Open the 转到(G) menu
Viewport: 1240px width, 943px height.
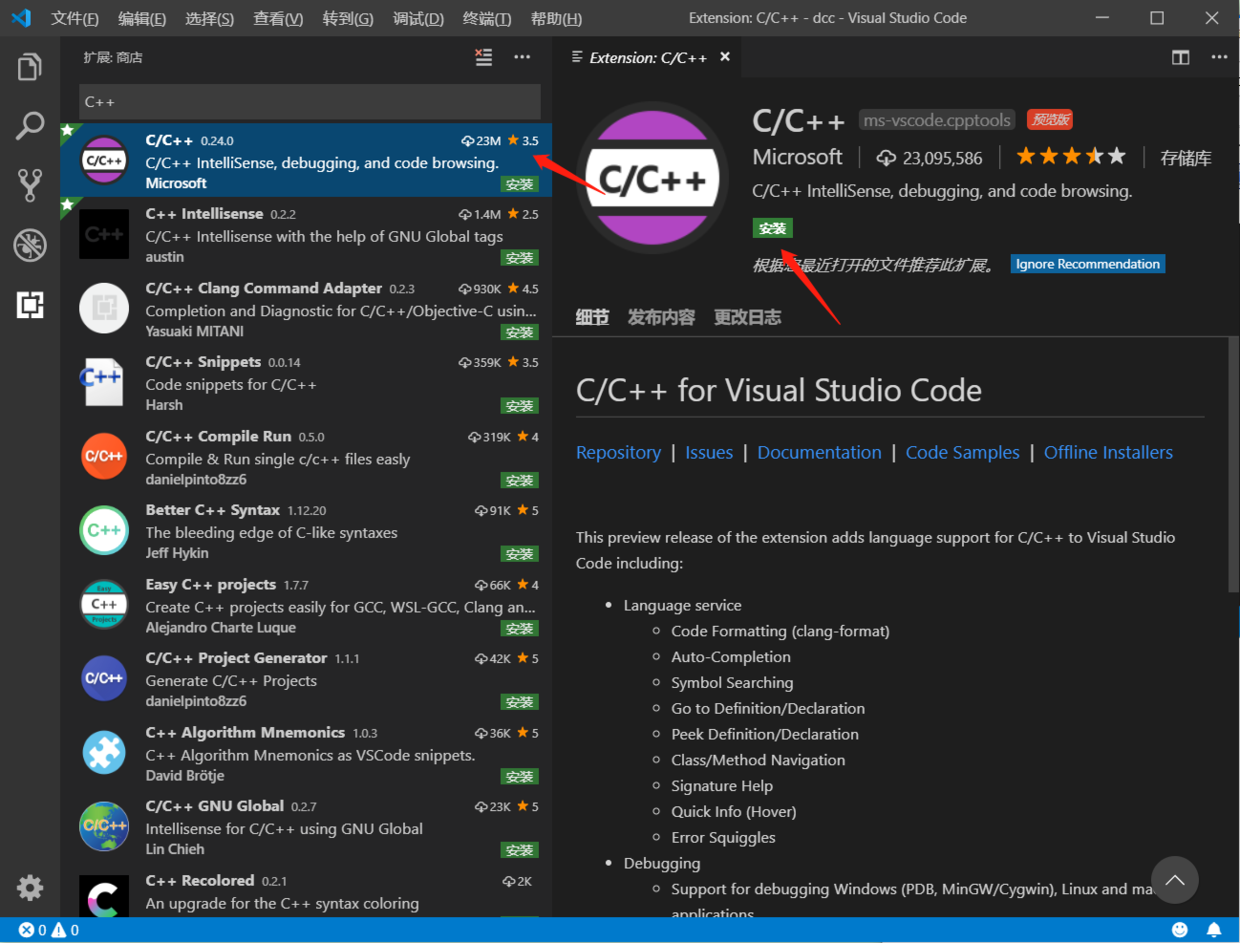pos(348,19)
